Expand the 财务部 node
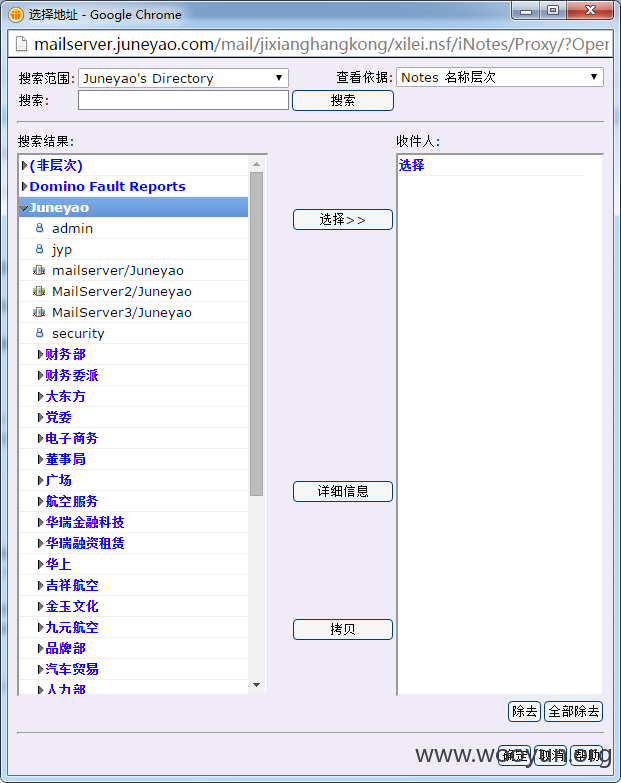 click(40, 355)
